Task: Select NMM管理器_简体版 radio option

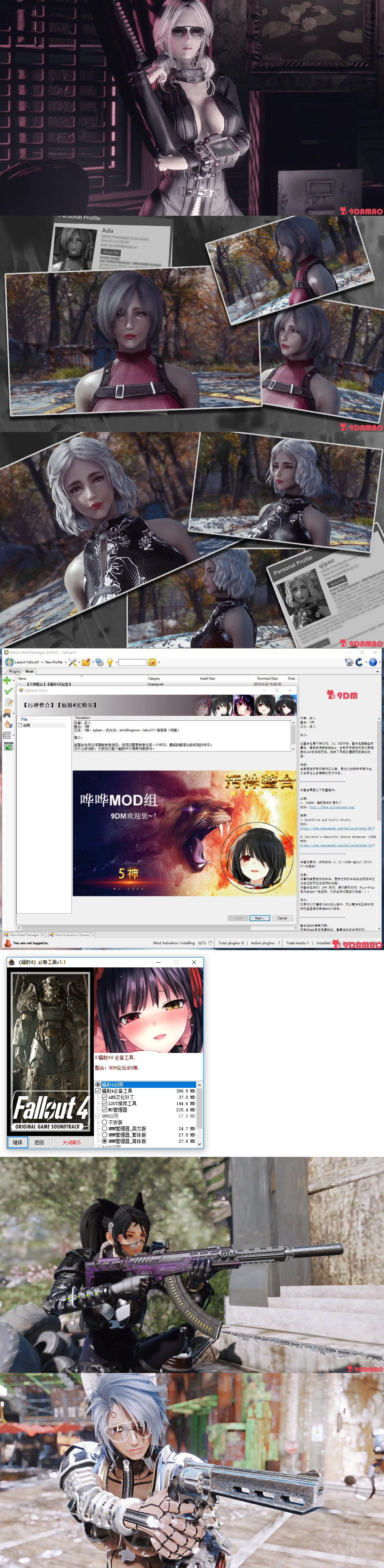Action: pyautogui.click(x=105, y=1141)
